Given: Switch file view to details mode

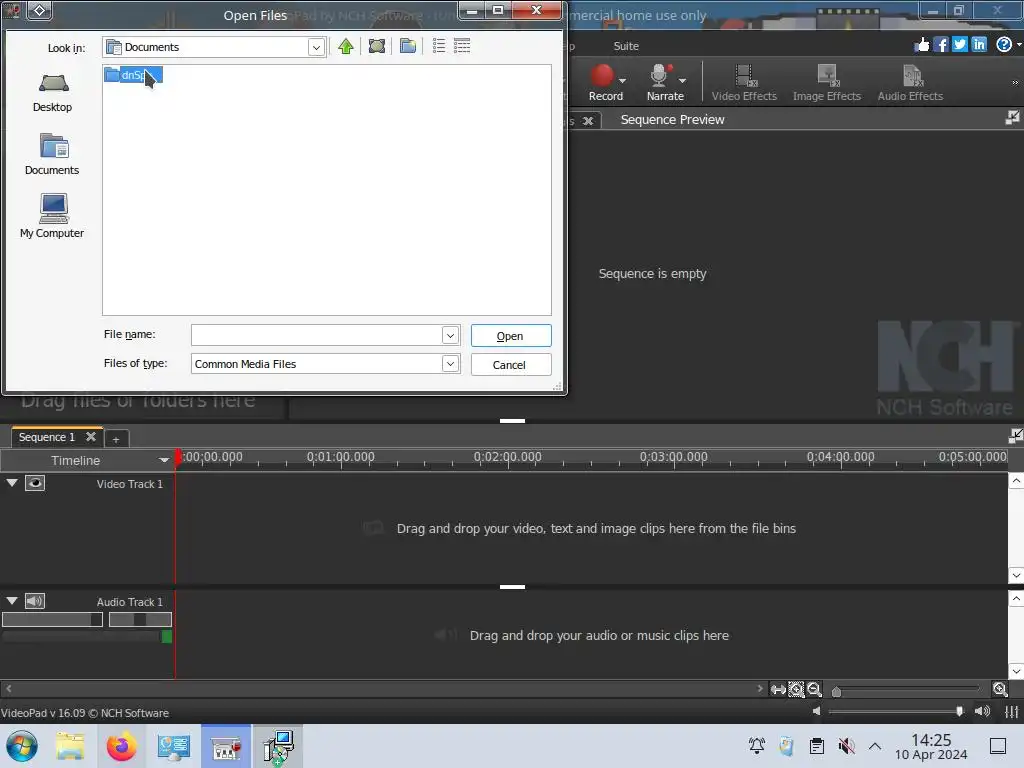Looking at the screenshot, I should click(462, 46).
